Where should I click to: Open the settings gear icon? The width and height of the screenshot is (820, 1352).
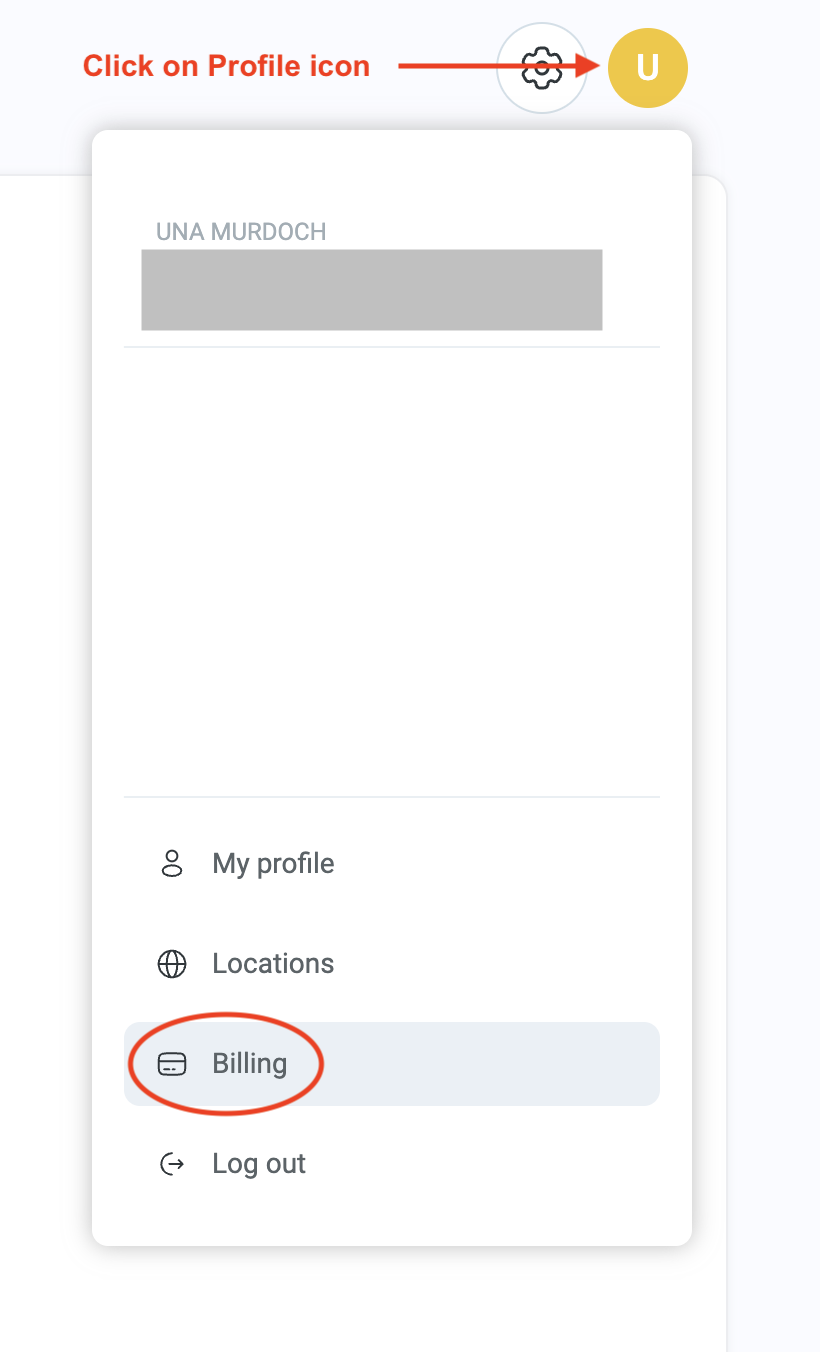tap(541, 68)
